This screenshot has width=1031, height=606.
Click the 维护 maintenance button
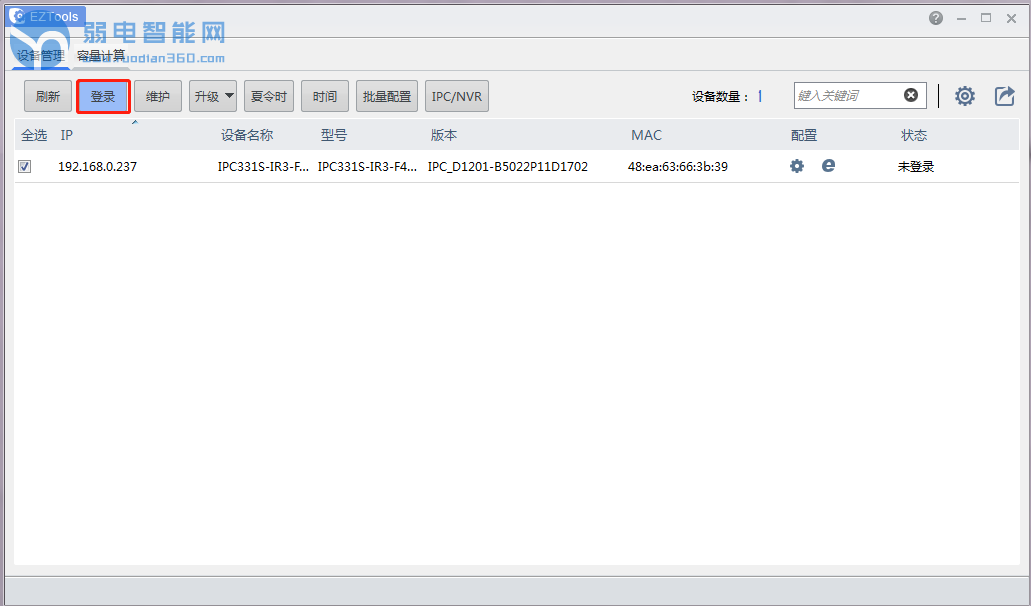tap(158, 97)
